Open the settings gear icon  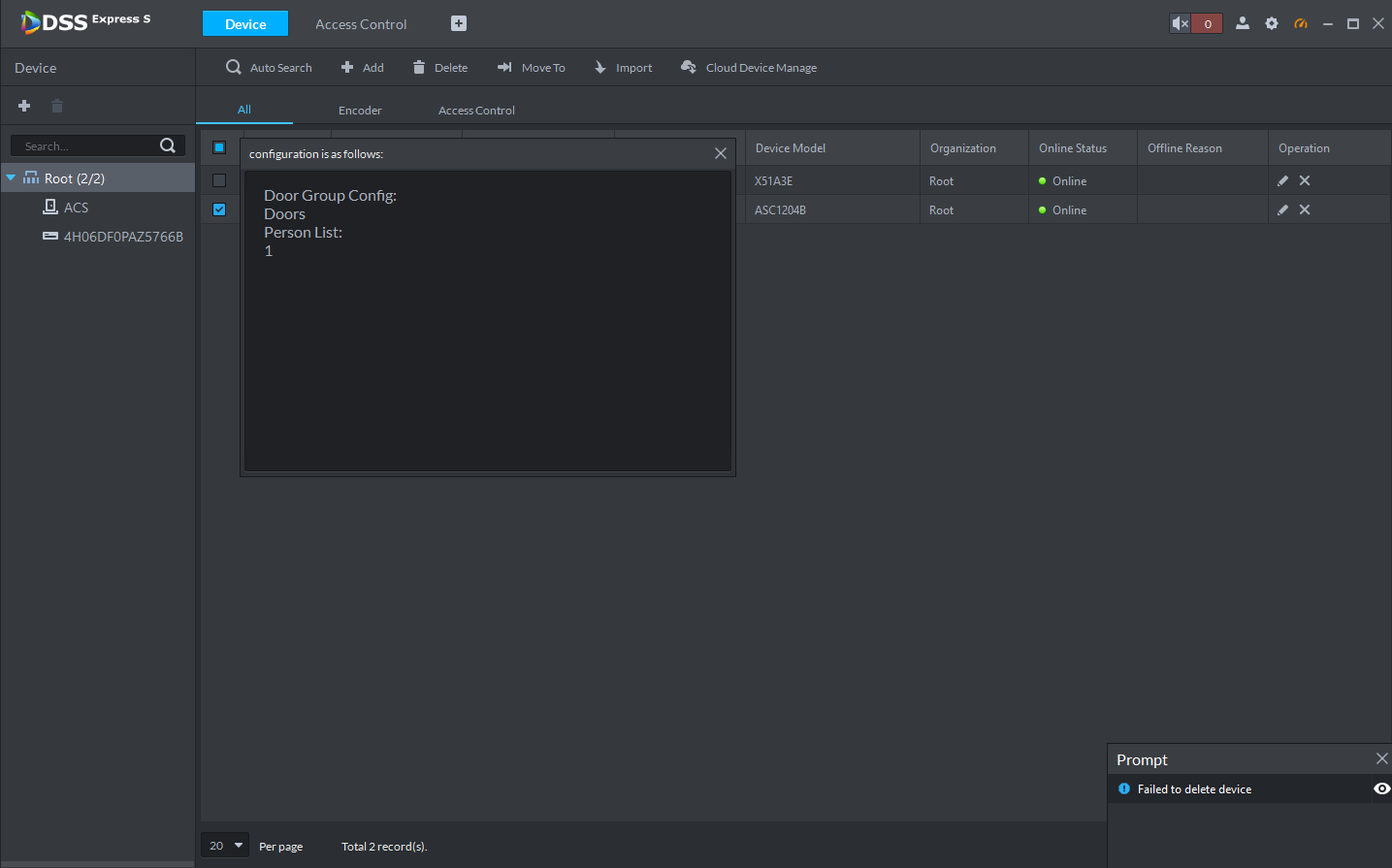[x=1272, y=23]
